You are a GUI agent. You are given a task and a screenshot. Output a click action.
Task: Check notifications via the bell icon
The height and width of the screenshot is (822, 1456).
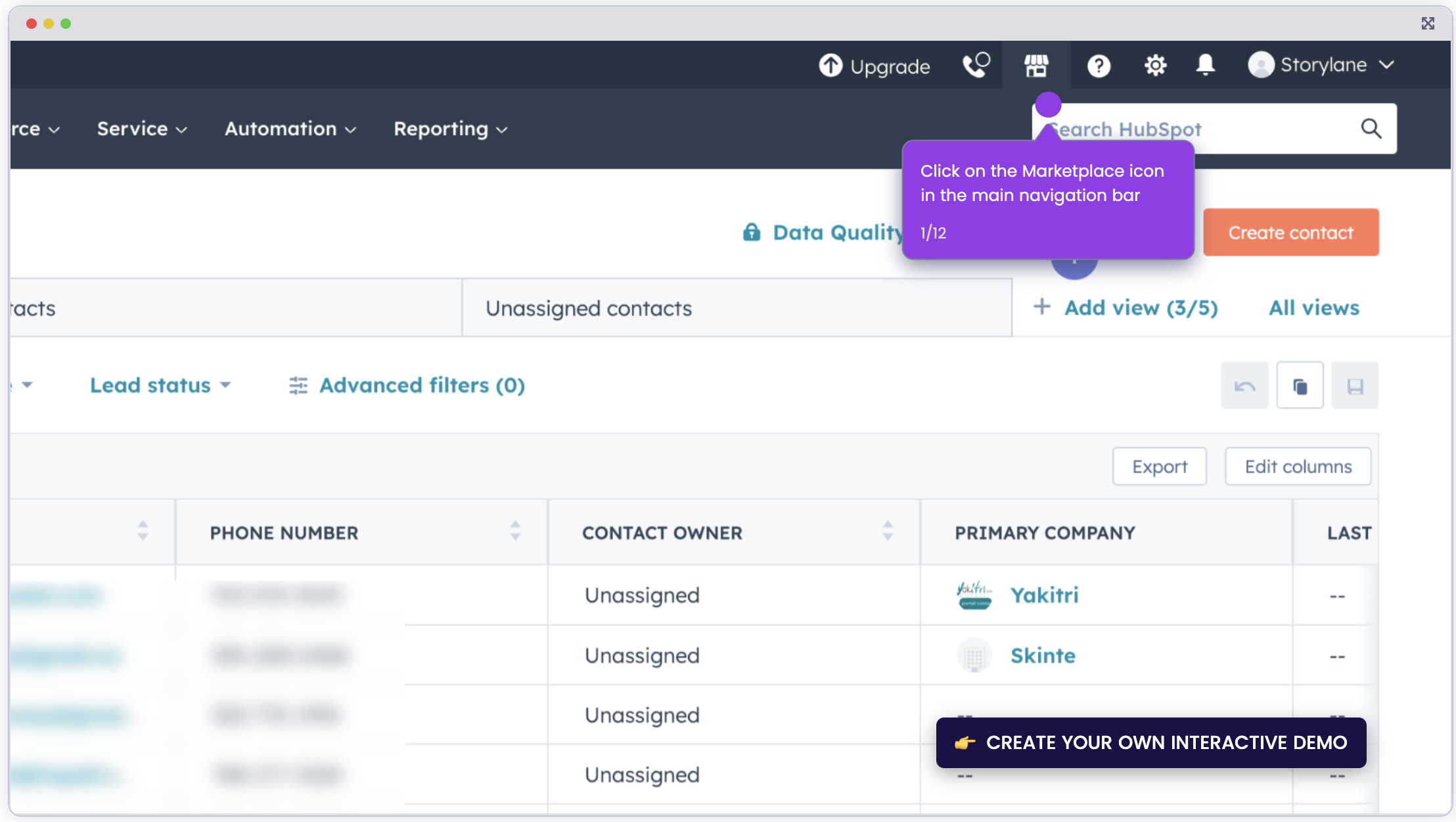click(x=1206, y=65)
